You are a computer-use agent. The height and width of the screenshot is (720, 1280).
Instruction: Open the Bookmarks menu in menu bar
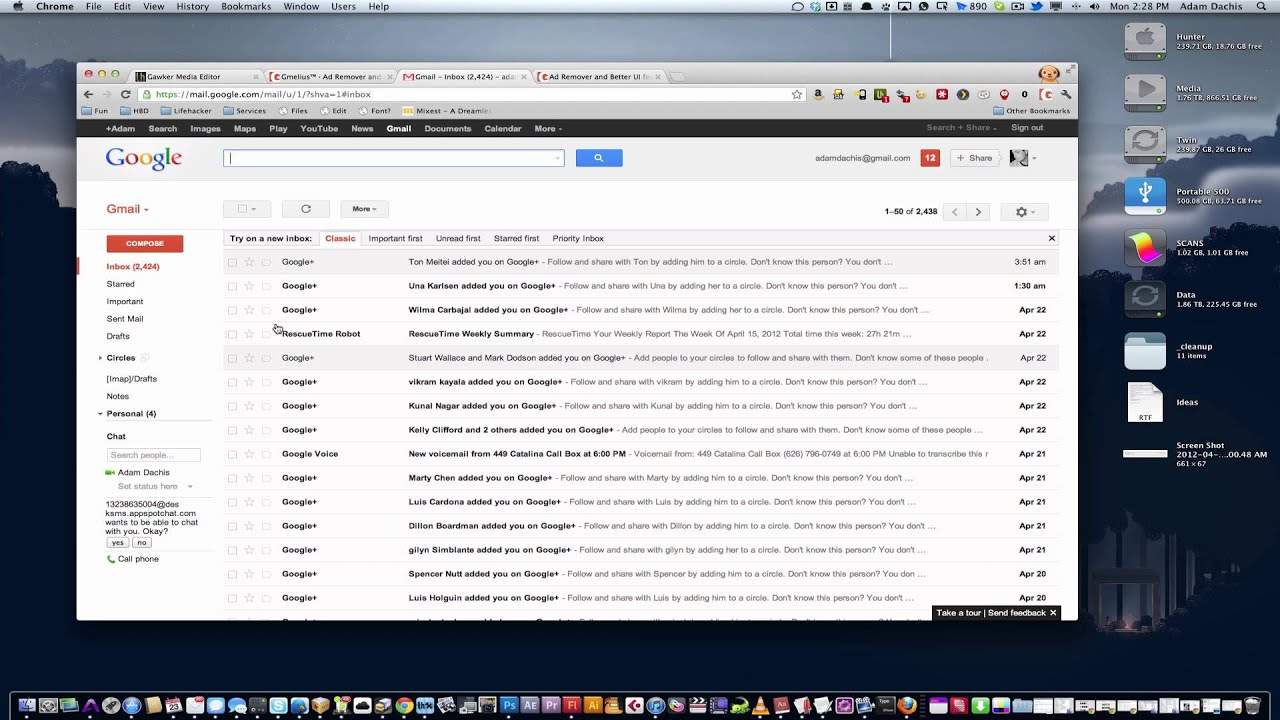click(246, 6)
